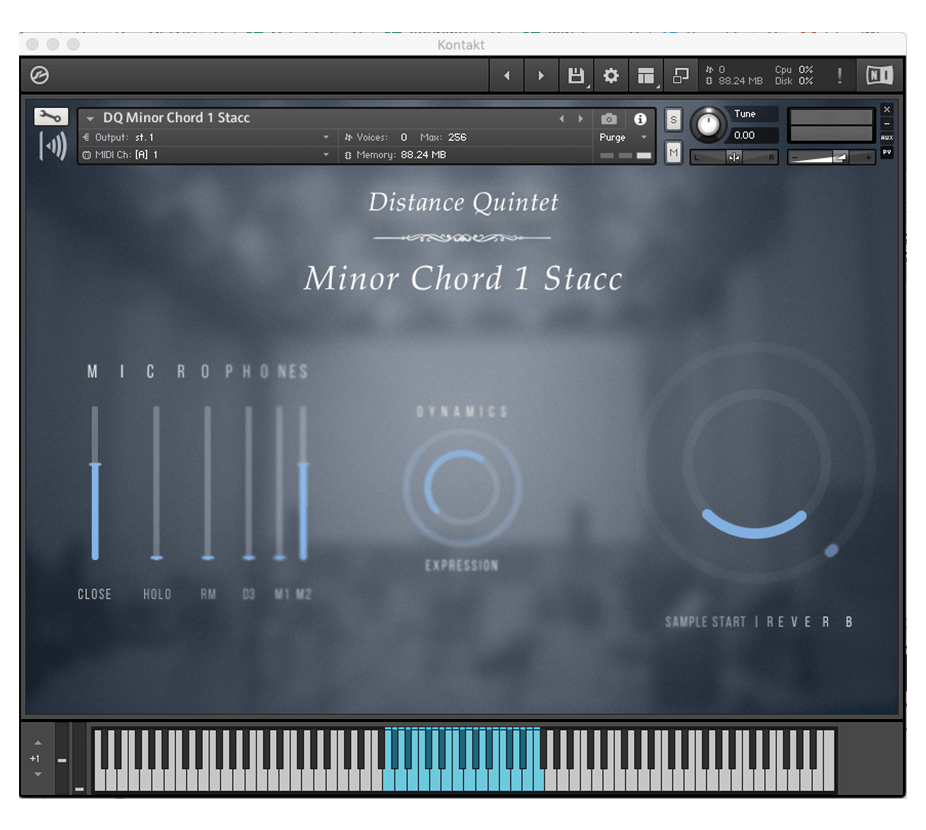This screenshot has height=830, width=926.
Task: Open the workspace layout panel menu
Action: pos(645,76)
